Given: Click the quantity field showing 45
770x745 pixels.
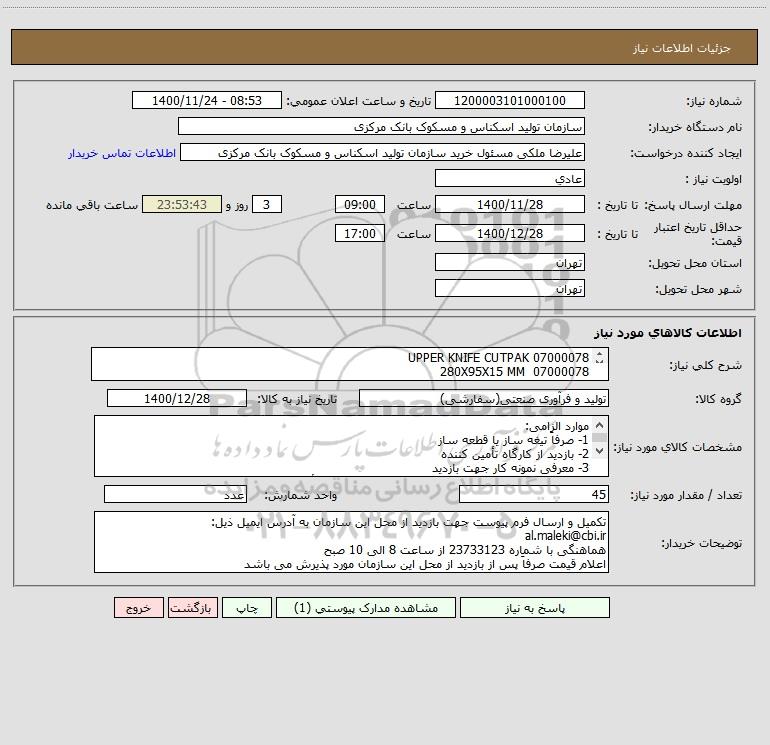Looking at the screenshot, I should 534,494.
